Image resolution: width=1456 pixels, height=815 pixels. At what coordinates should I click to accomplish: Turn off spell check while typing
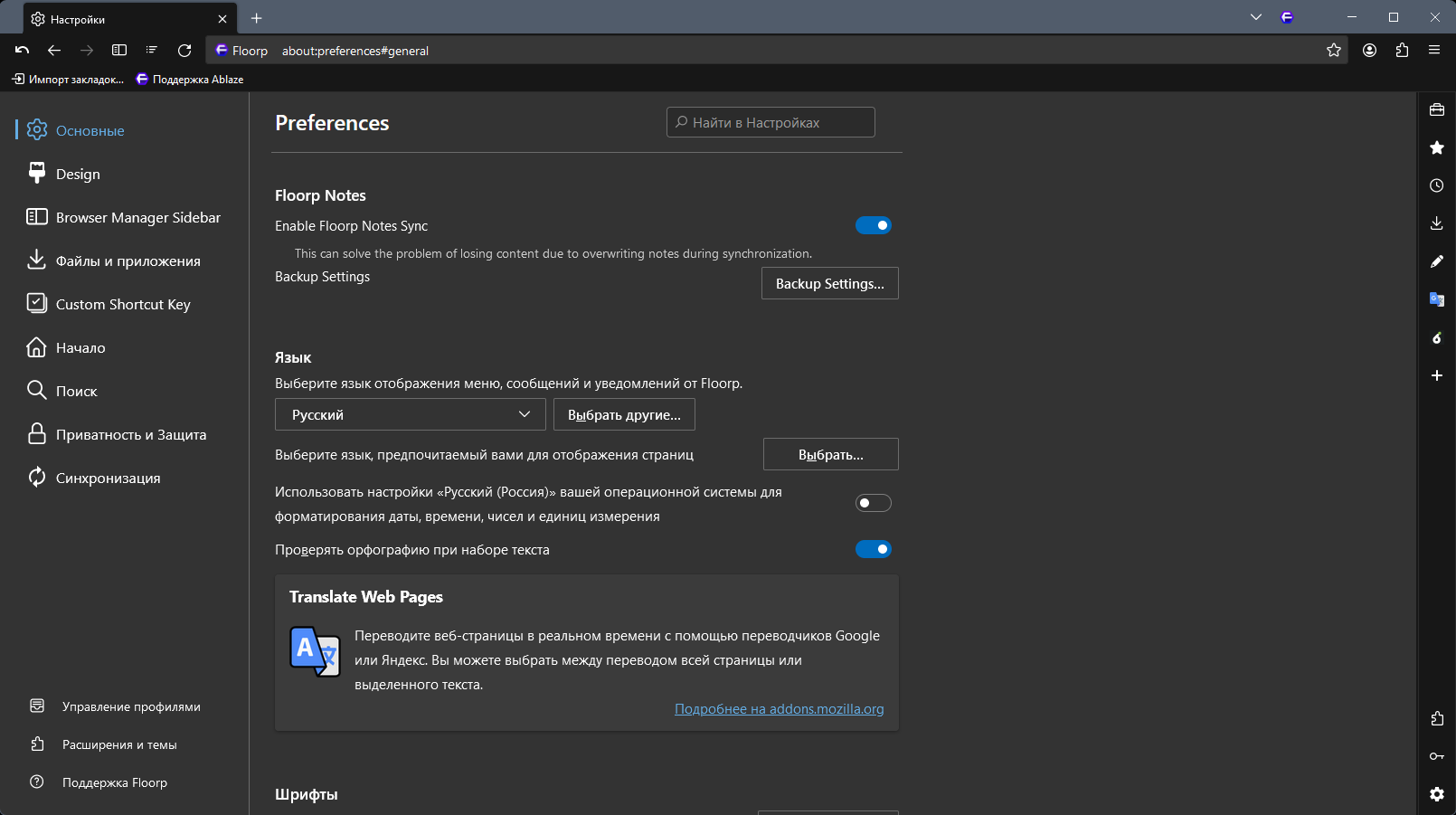click(x=873, y=549)
